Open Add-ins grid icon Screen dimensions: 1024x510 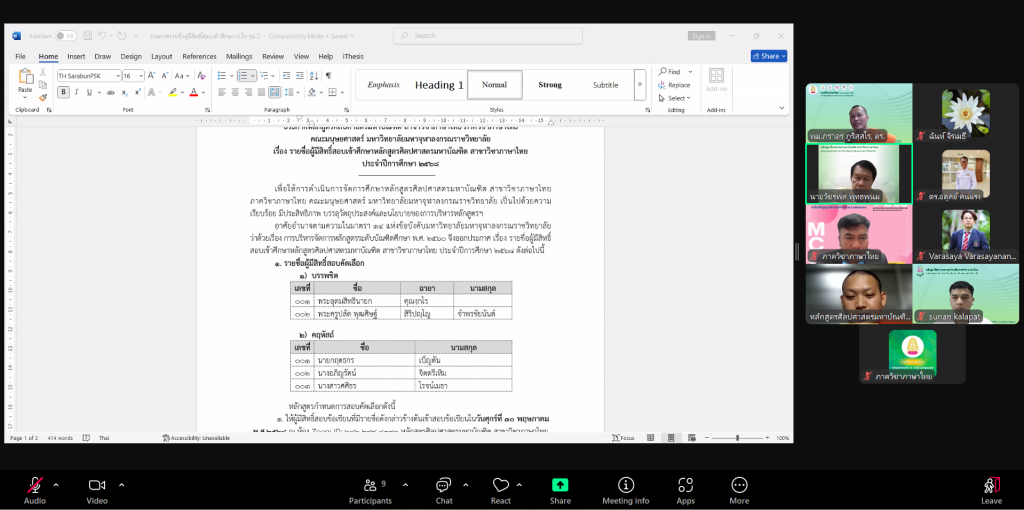[716, 75]
